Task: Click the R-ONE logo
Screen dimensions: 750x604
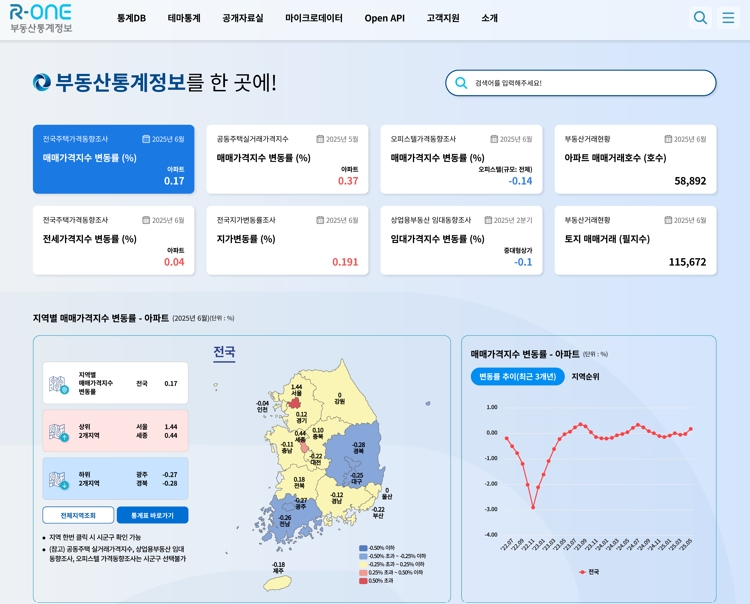Action: tap(41, 18)
